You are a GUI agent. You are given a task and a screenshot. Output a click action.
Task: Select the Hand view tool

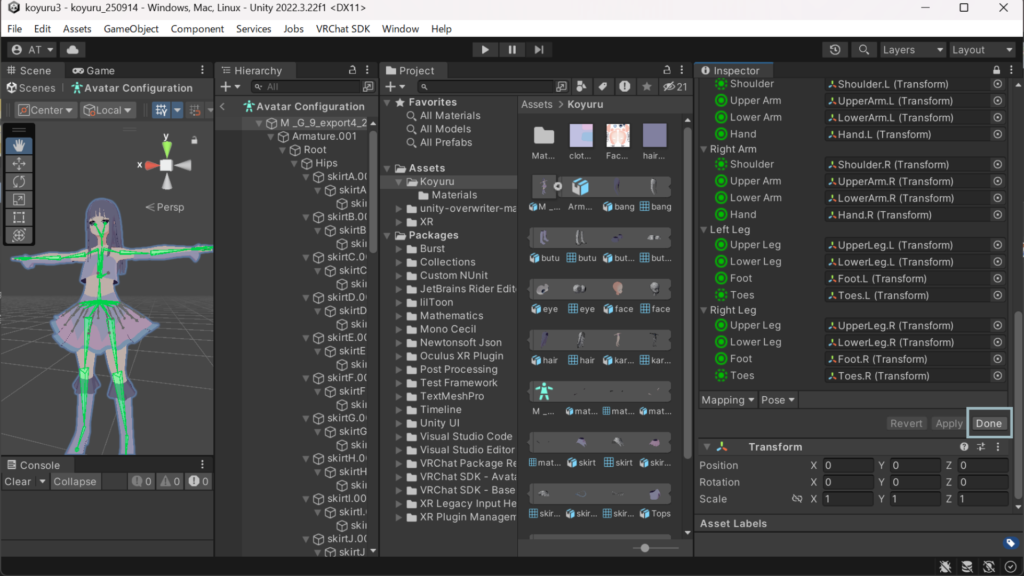[18, 146]
